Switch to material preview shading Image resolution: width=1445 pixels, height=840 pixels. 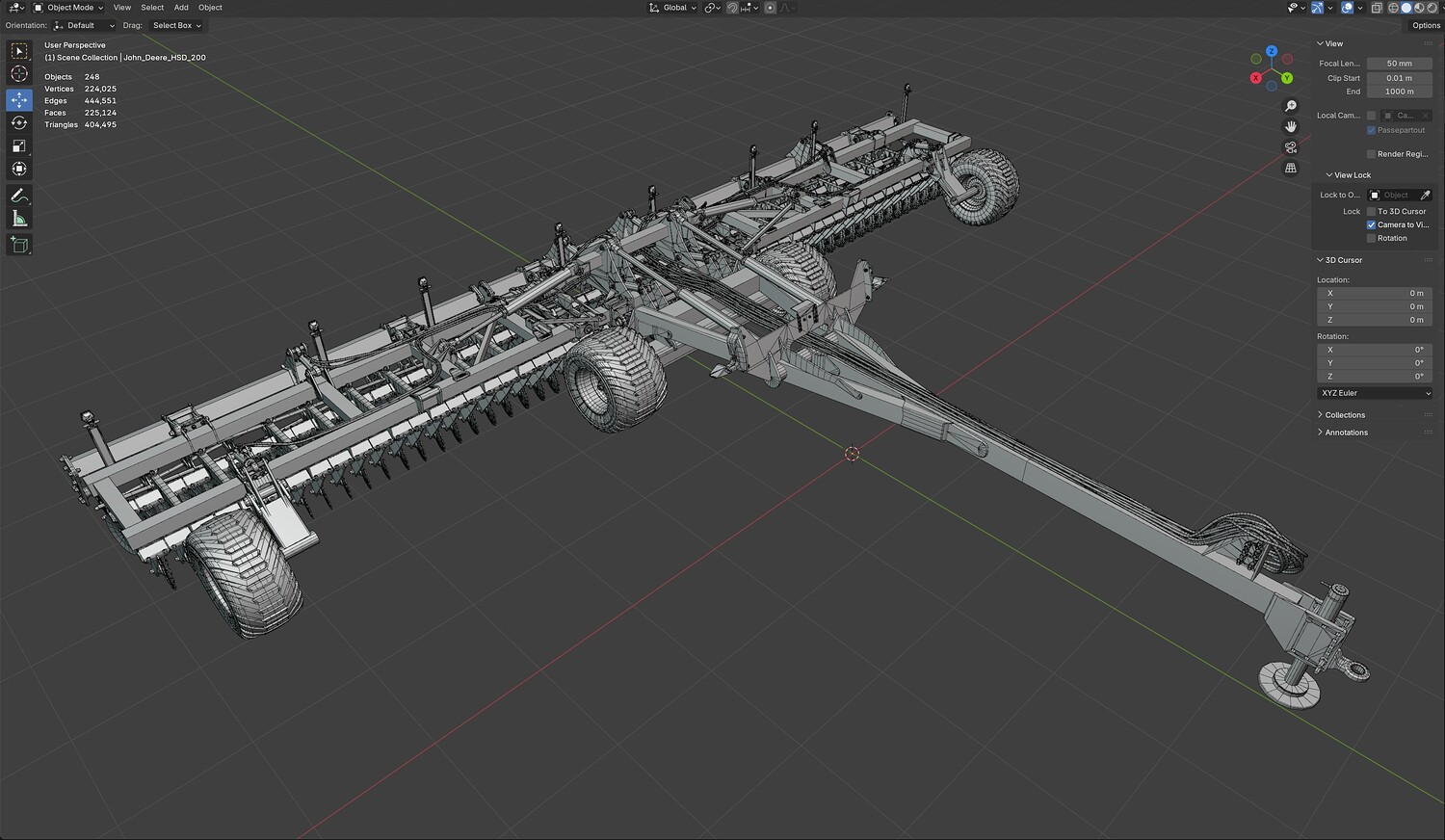click(1418, 8)
